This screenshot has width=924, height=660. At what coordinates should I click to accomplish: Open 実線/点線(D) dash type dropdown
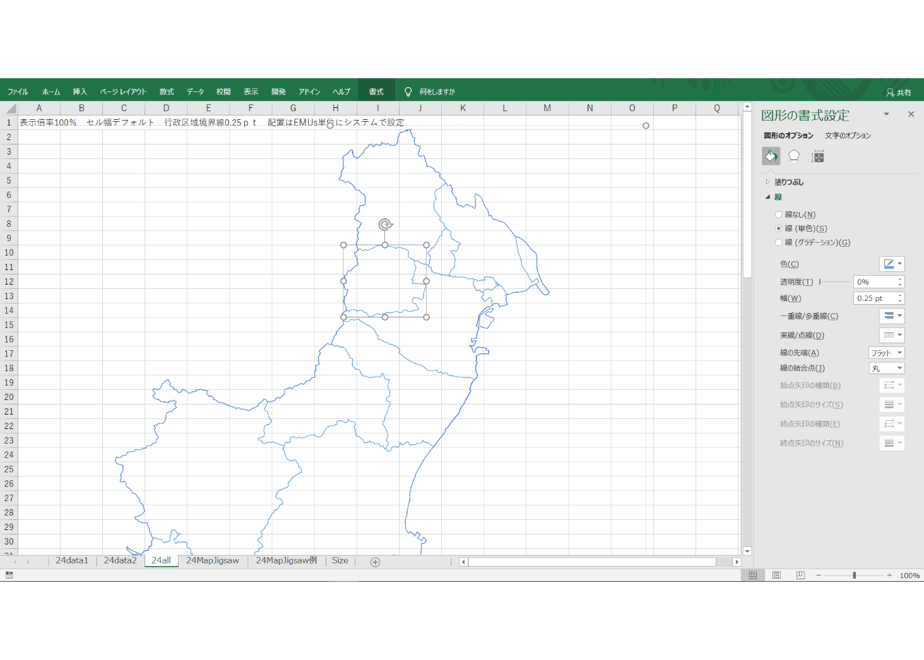(x=892, y=335)
